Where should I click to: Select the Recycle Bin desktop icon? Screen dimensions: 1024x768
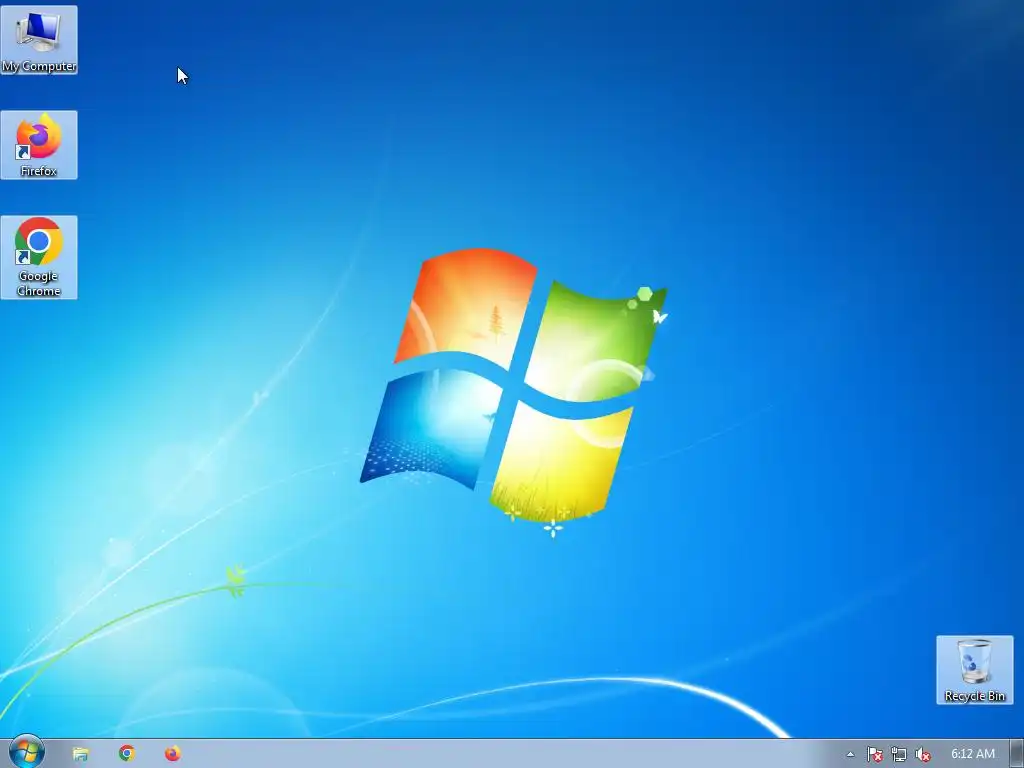(974, 670)
